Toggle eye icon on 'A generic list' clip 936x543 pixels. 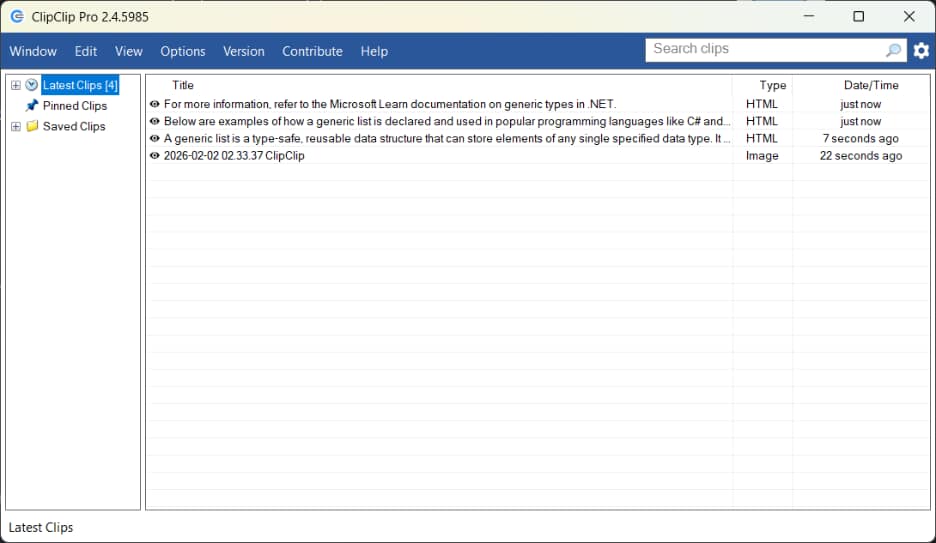(x=155, y=138)
